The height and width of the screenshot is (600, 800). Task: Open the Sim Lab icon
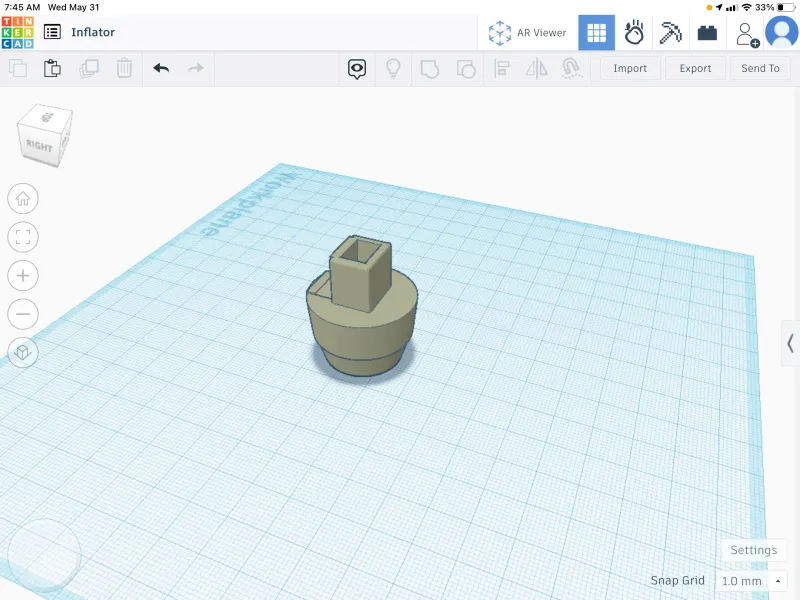click(x=634, y=33)
